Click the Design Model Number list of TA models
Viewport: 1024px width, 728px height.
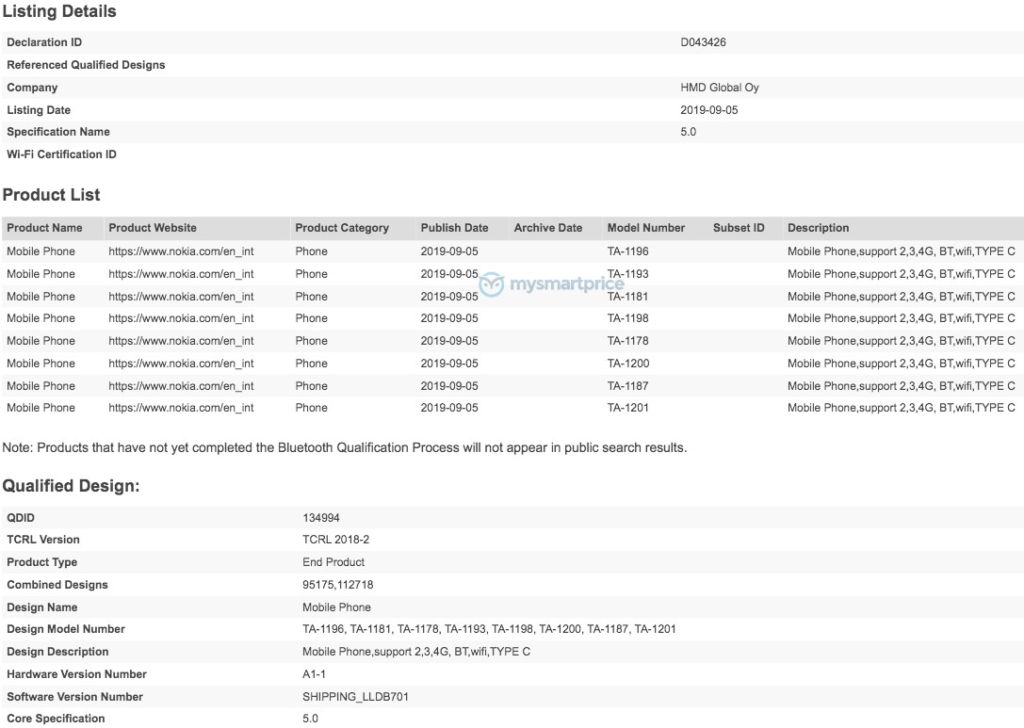(488, 629)
